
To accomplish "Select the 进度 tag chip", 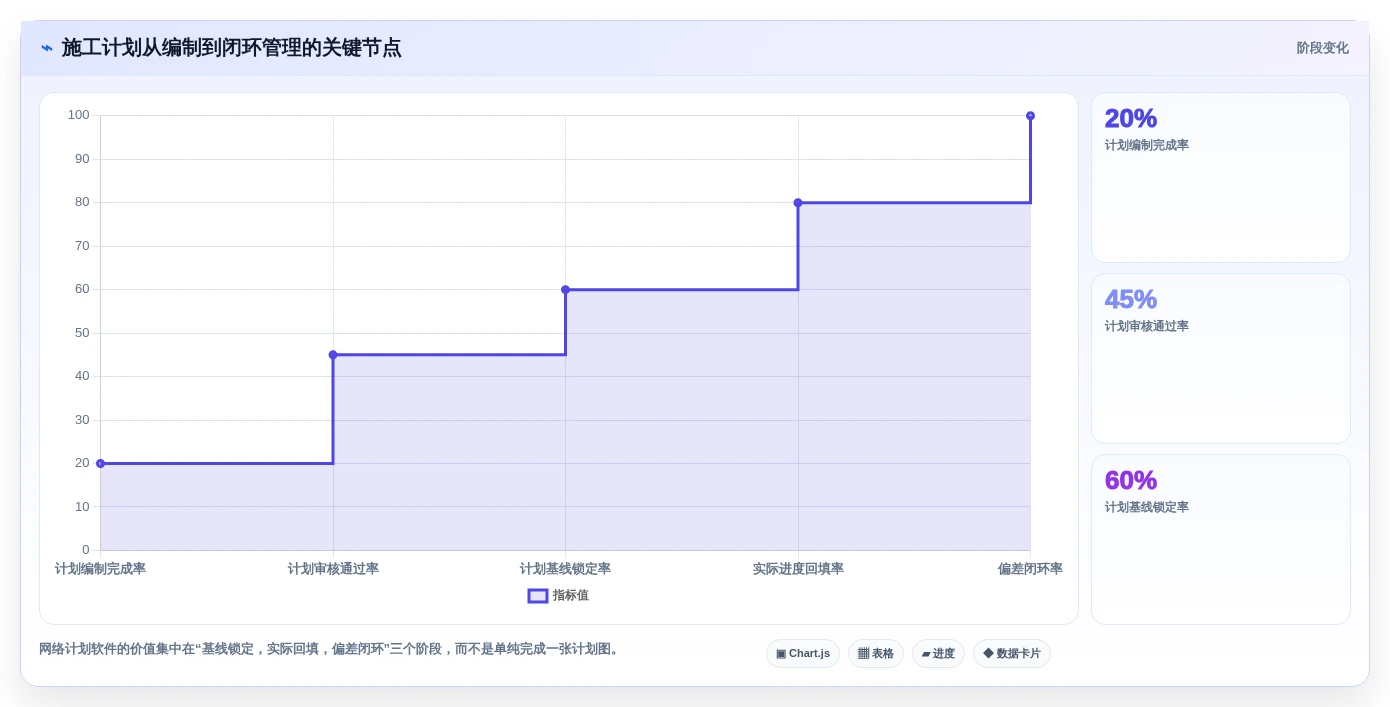I will point(938,654).
